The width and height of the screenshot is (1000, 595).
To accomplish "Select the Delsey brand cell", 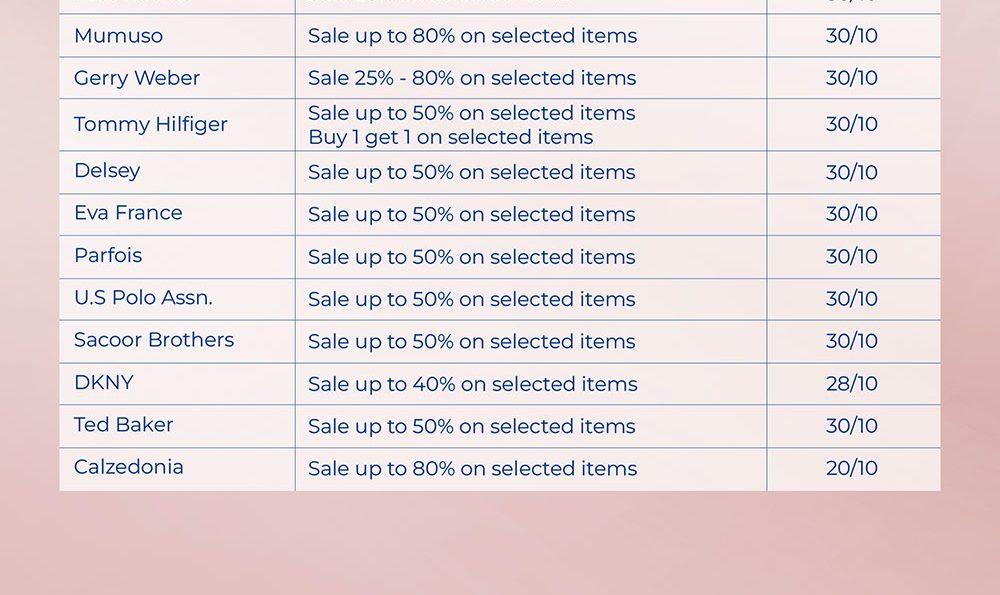I will click(107, 171).
